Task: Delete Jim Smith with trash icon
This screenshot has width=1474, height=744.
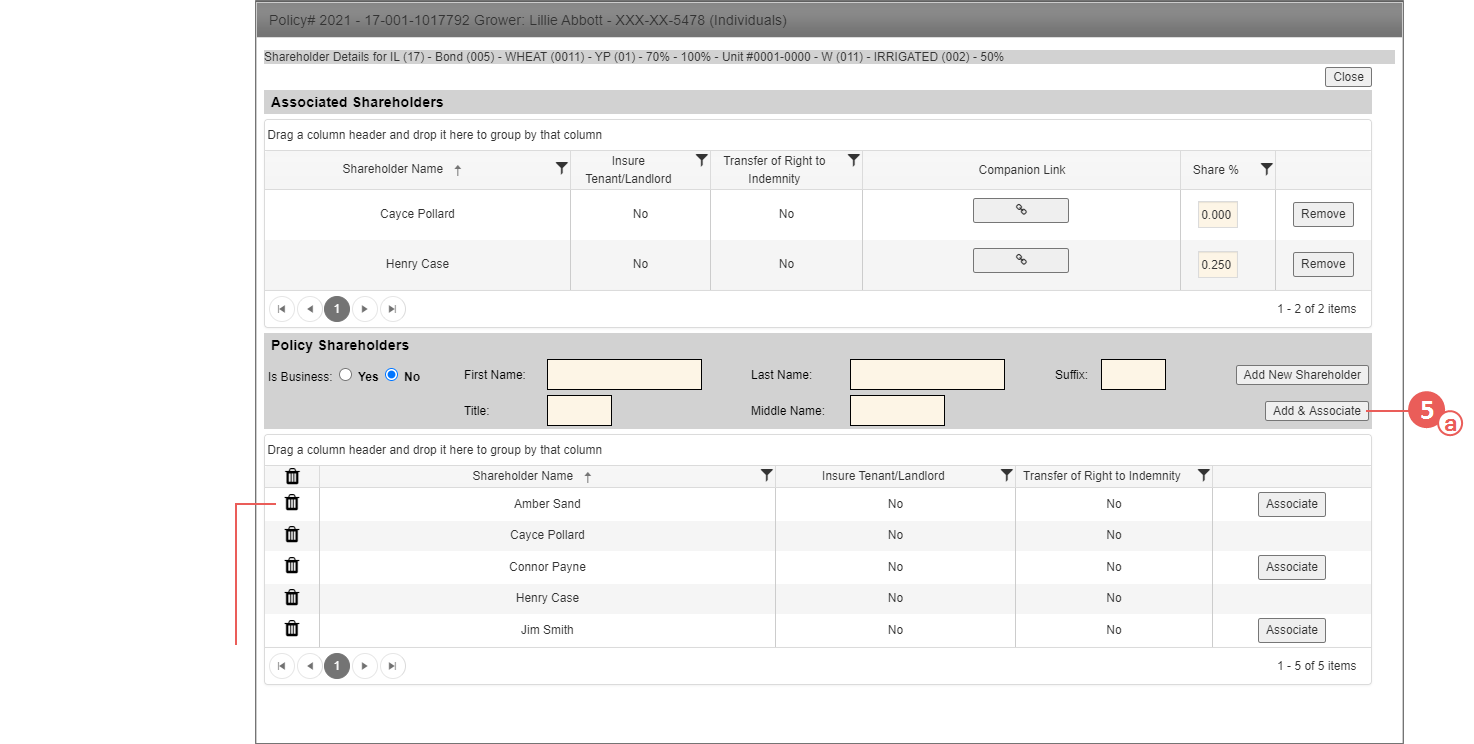Action: click(292, 629)
